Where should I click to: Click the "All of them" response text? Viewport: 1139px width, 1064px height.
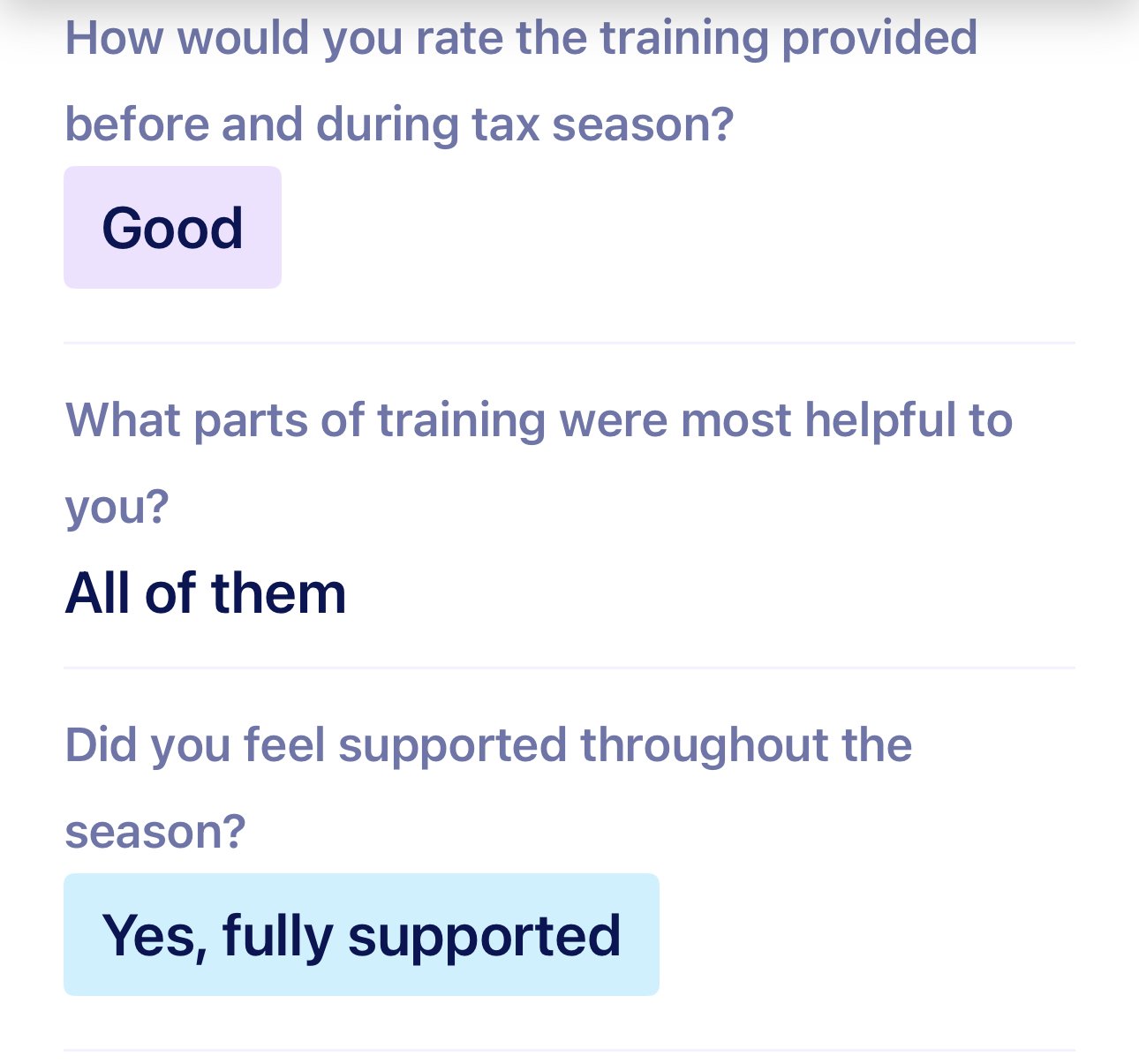206,592
